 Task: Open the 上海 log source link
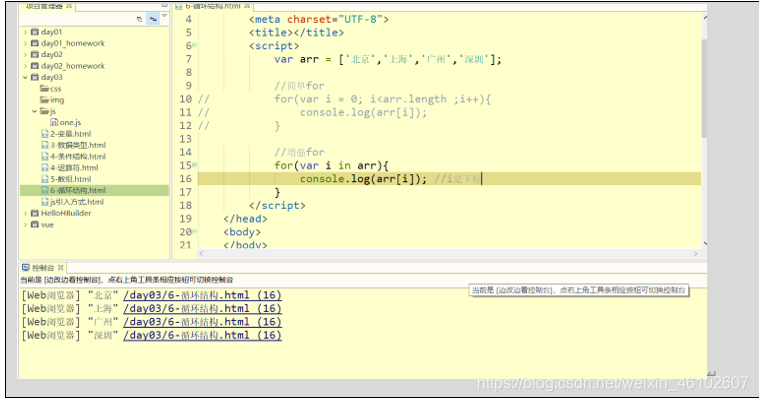click(x=202, y=309)
